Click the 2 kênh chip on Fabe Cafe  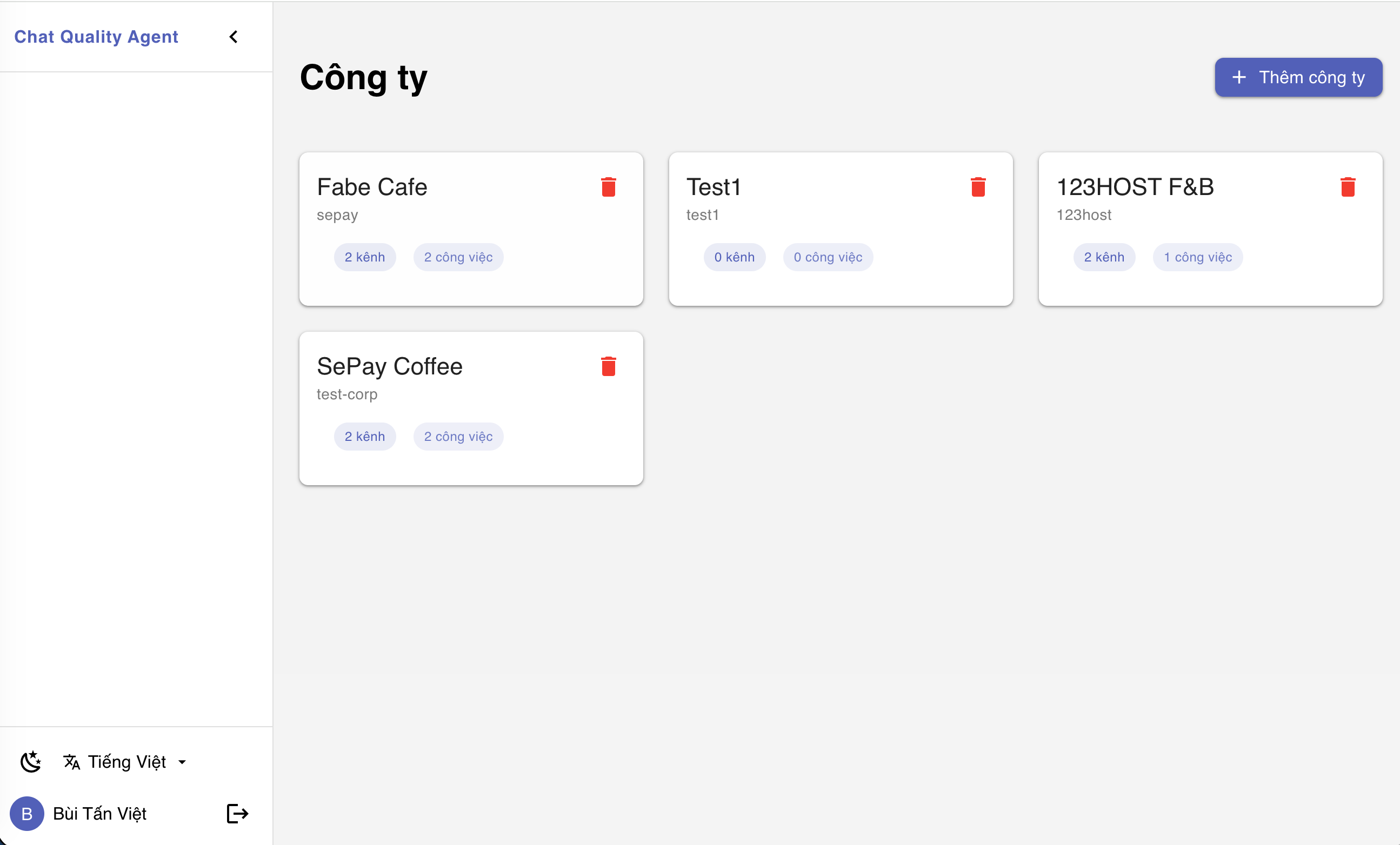pos(365,257)
